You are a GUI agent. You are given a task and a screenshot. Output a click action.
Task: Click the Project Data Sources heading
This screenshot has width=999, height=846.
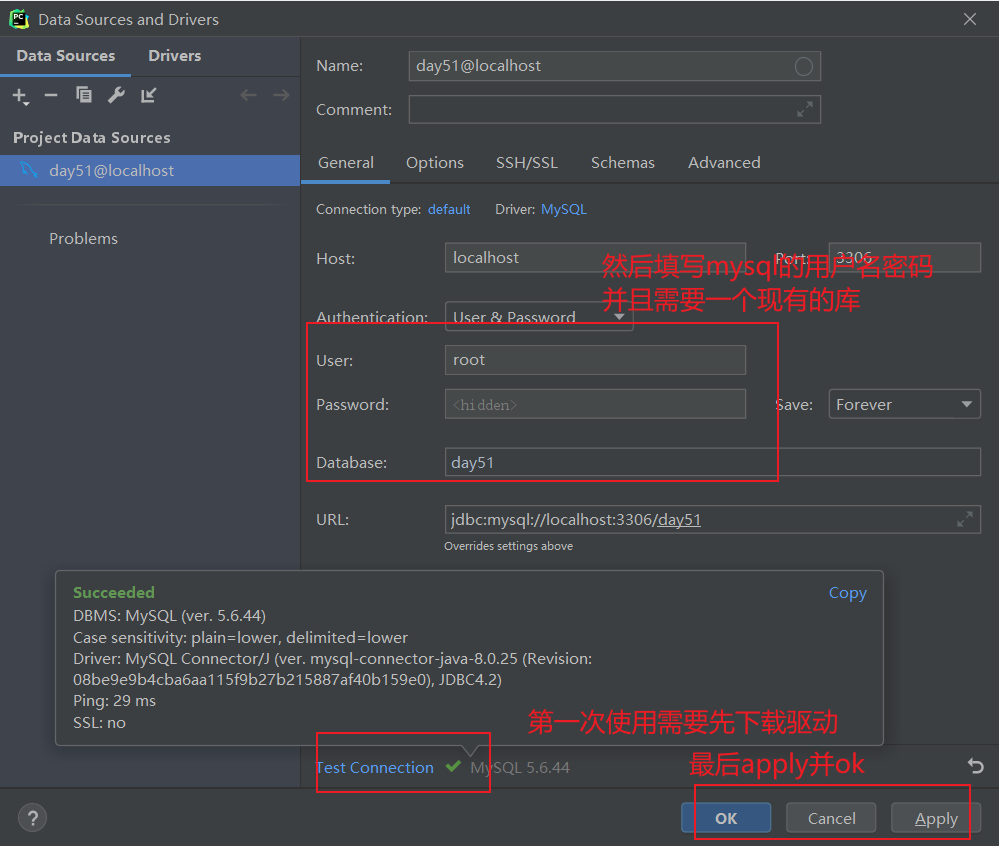coord(92,138)
